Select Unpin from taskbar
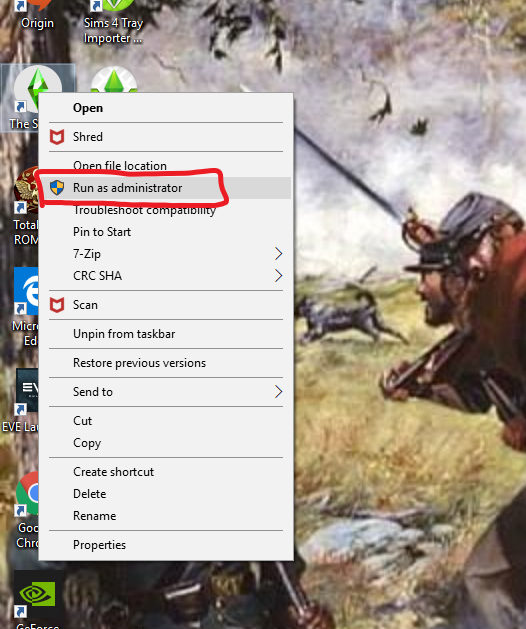This screenshot has height=629, width=526. [x=166, y=334]
